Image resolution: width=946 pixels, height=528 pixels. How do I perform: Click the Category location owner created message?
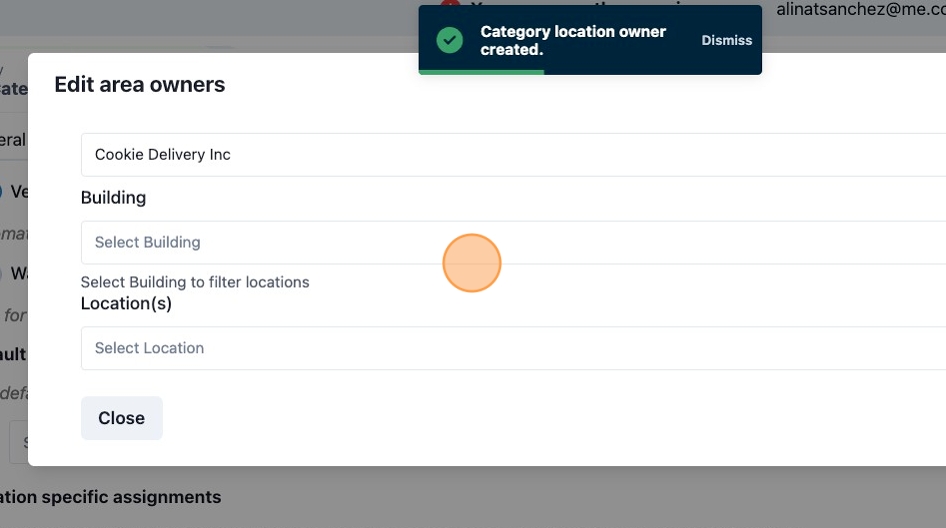(573, 40)
